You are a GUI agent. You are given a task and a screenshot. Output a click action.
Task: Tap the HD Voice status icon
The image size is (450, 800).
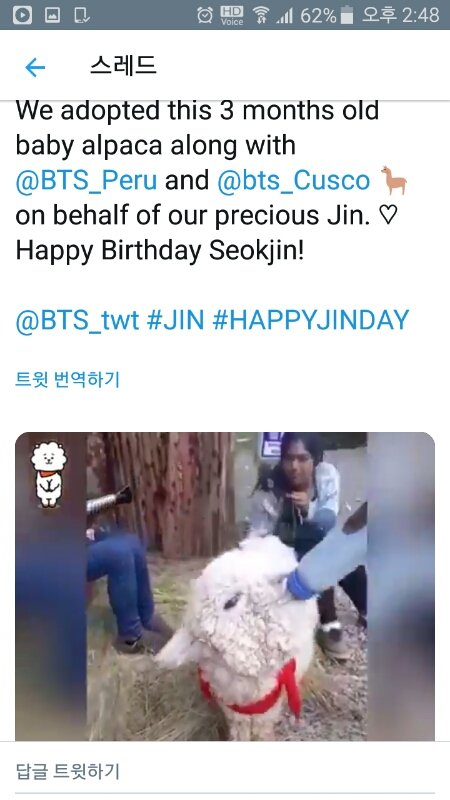point(232,15)
